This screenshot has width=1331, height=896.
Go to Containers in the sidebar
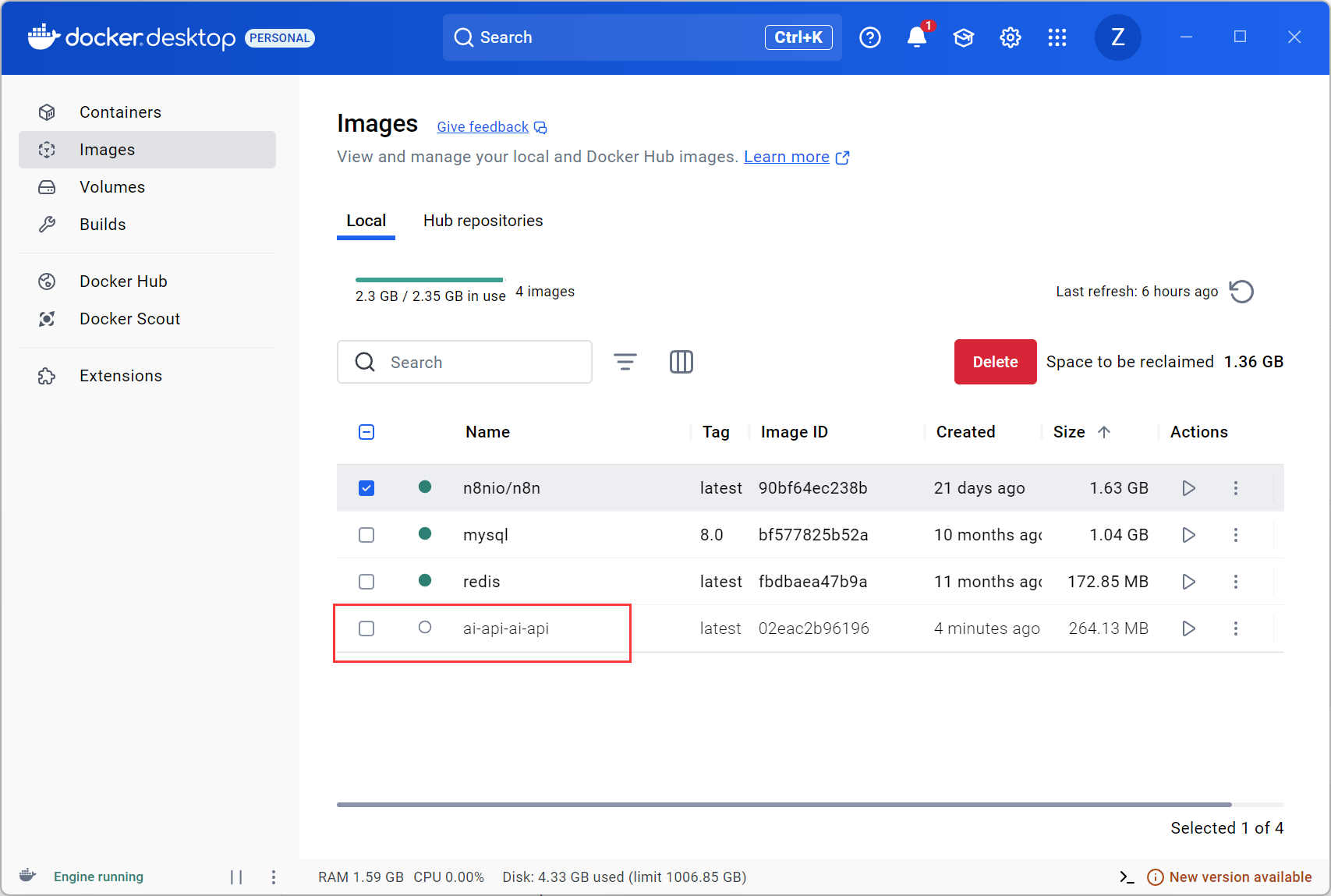click(x=147, y=112)
